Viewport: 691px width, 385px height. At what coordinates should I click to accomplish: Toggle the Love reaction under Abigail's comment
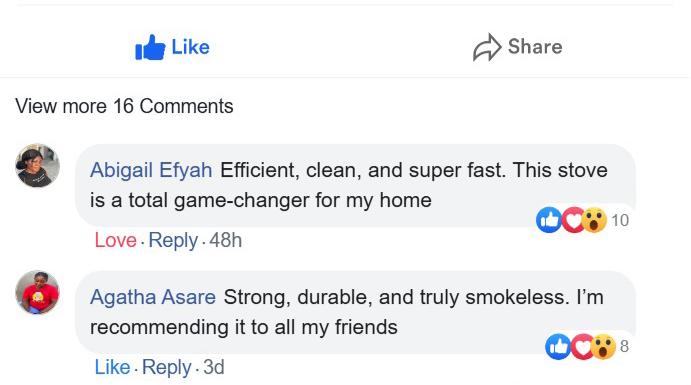(x=115, y=241)
